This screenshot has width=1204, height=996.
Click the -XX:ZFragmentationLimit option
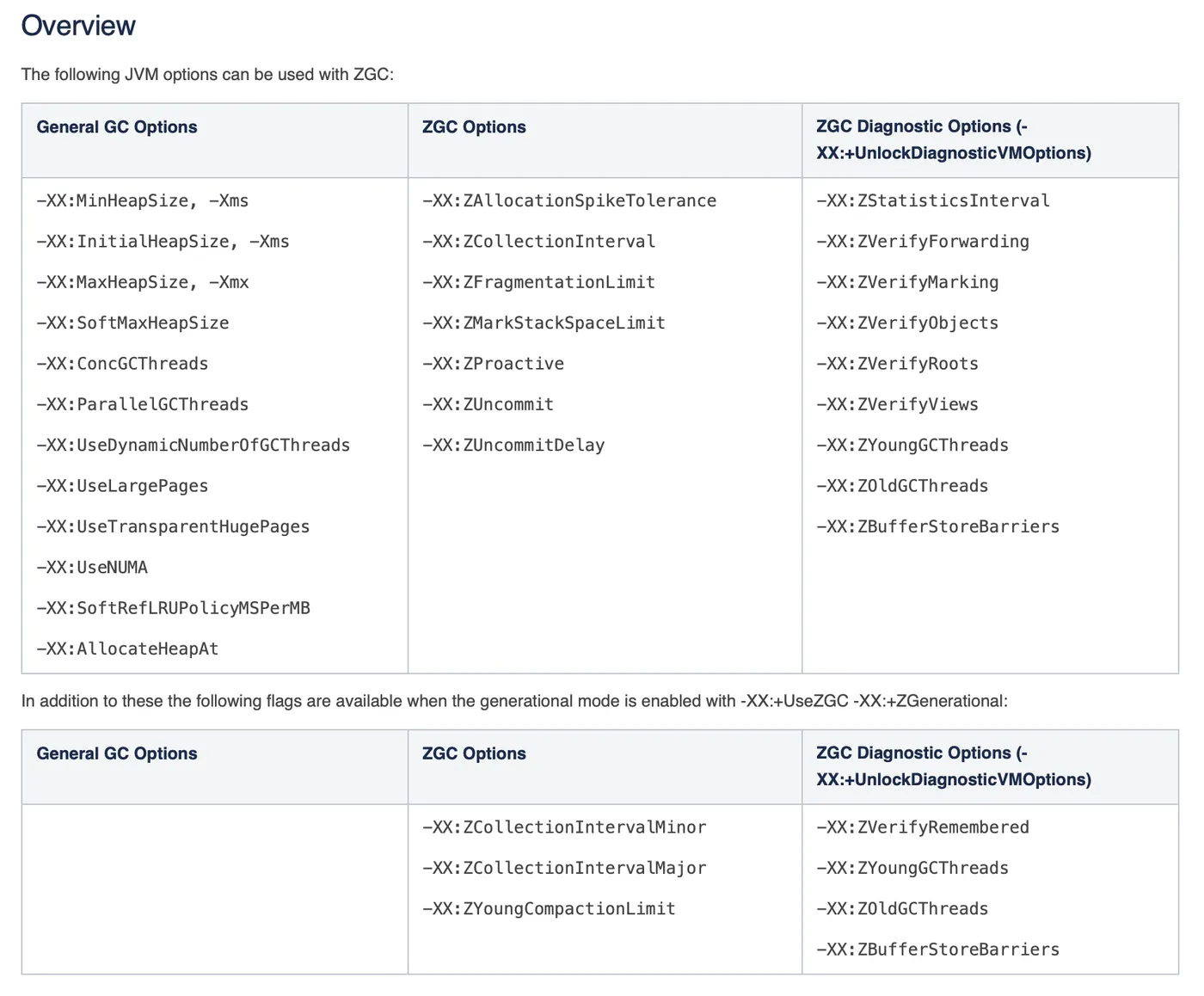tap(538, 282)
